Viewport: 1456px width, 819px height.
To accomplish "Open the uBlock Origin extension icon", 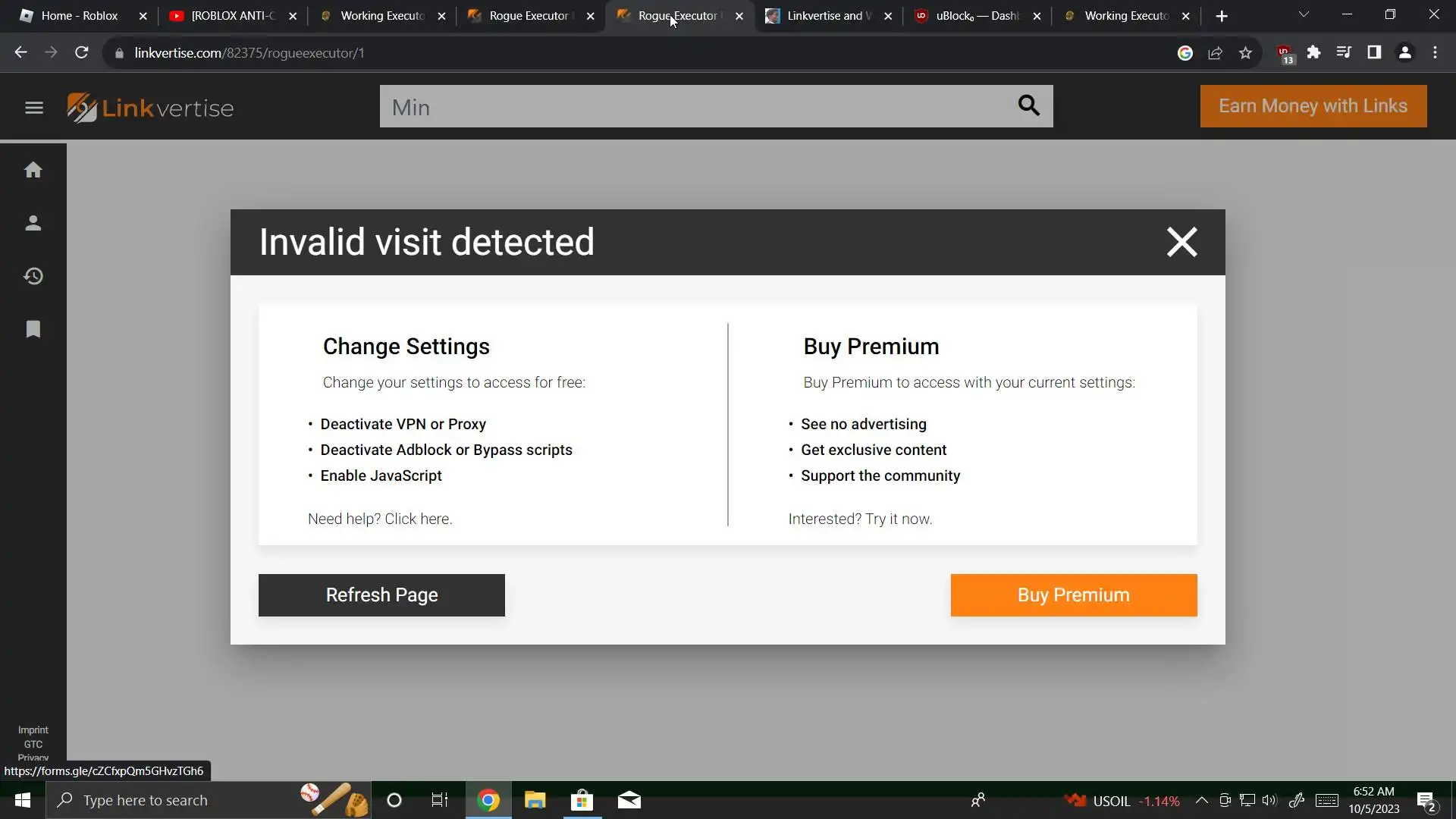I will point(1285,53).
